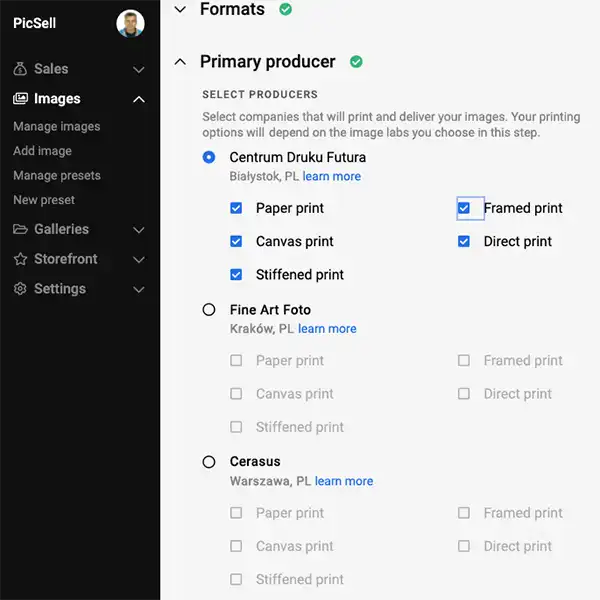The image size is (600, 600).
Task: Click the green checkmark beside Formats
Action: [x=285, y=9]
